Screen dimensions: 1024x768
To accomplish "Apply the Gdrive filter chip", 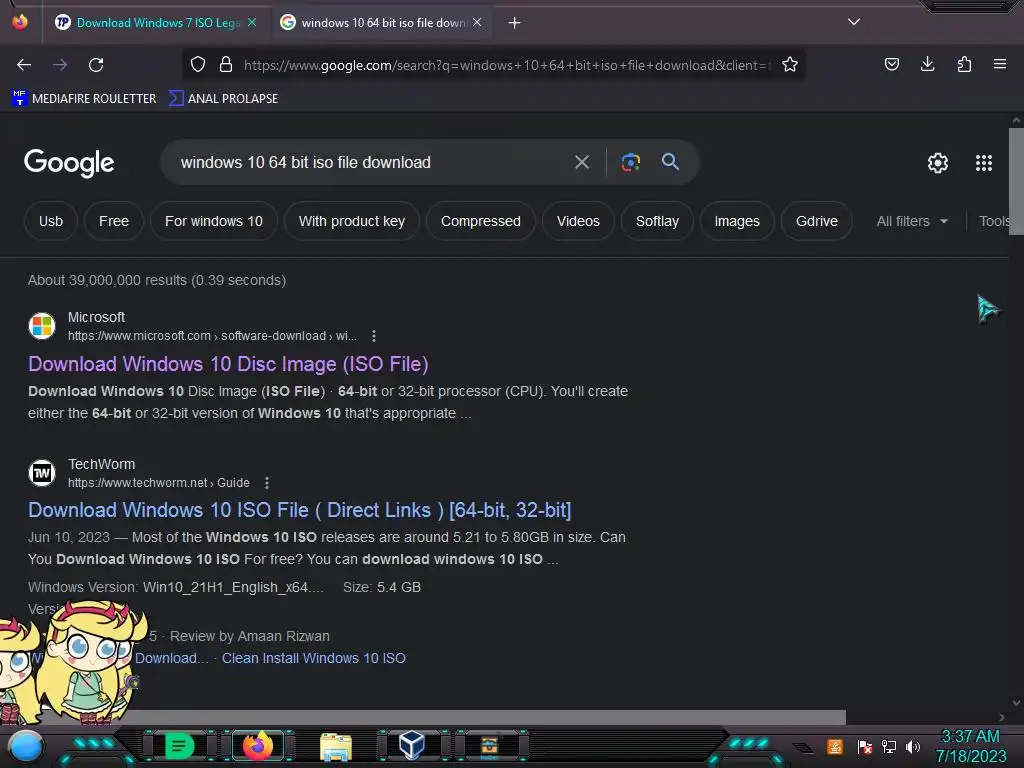I will coord(816,221).
